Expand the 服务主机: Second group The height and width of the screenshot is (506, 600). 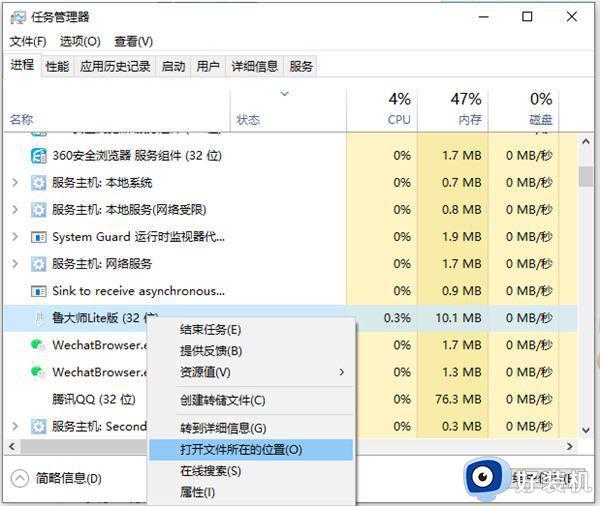[x=15, y=426]
